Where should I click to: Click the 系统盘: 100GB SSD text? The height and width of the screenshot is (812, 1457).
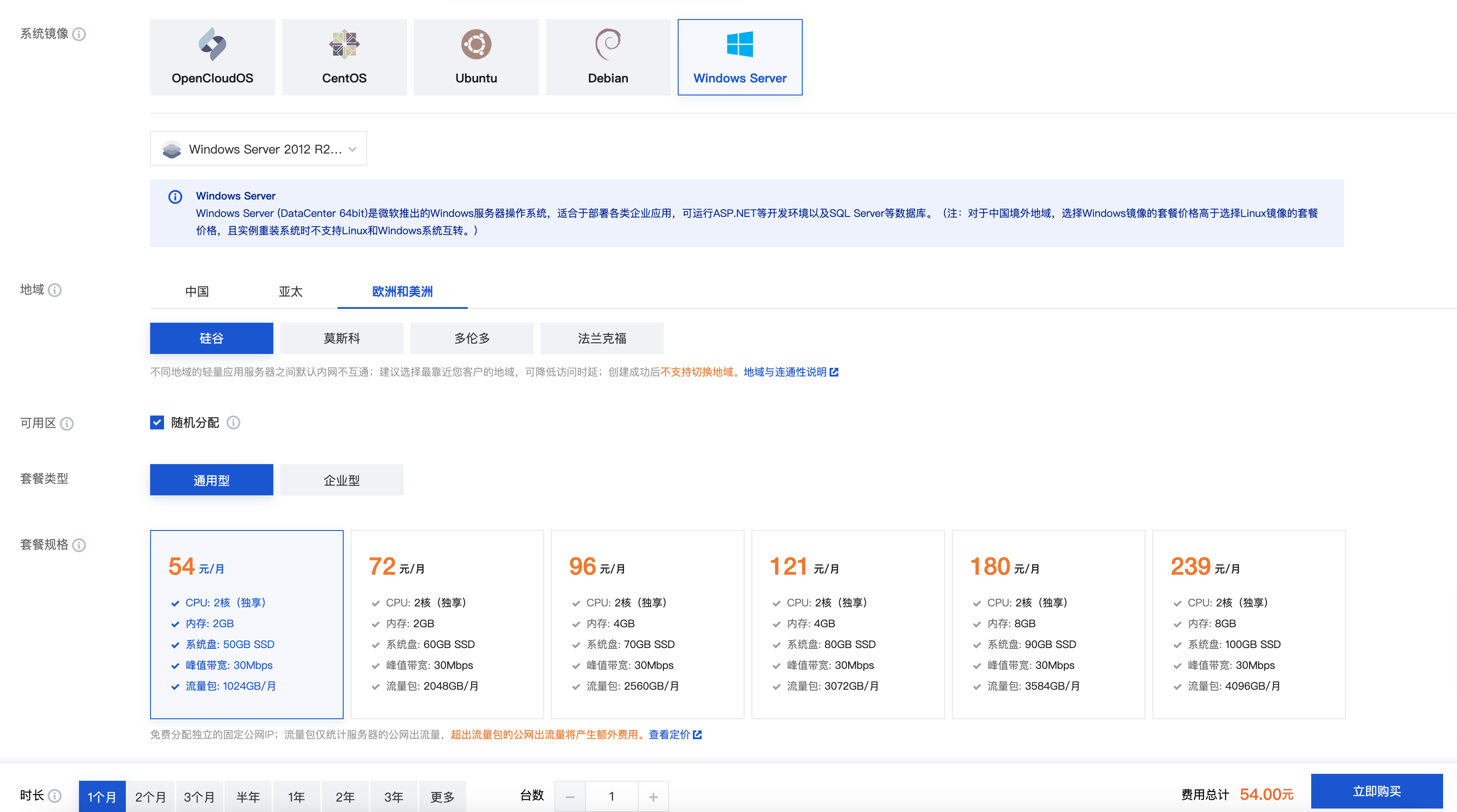pos(1234,644)
